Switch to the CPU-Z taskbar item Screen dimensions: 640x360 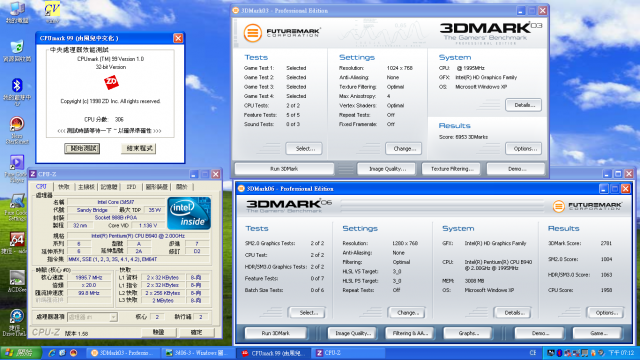(348, 353)
